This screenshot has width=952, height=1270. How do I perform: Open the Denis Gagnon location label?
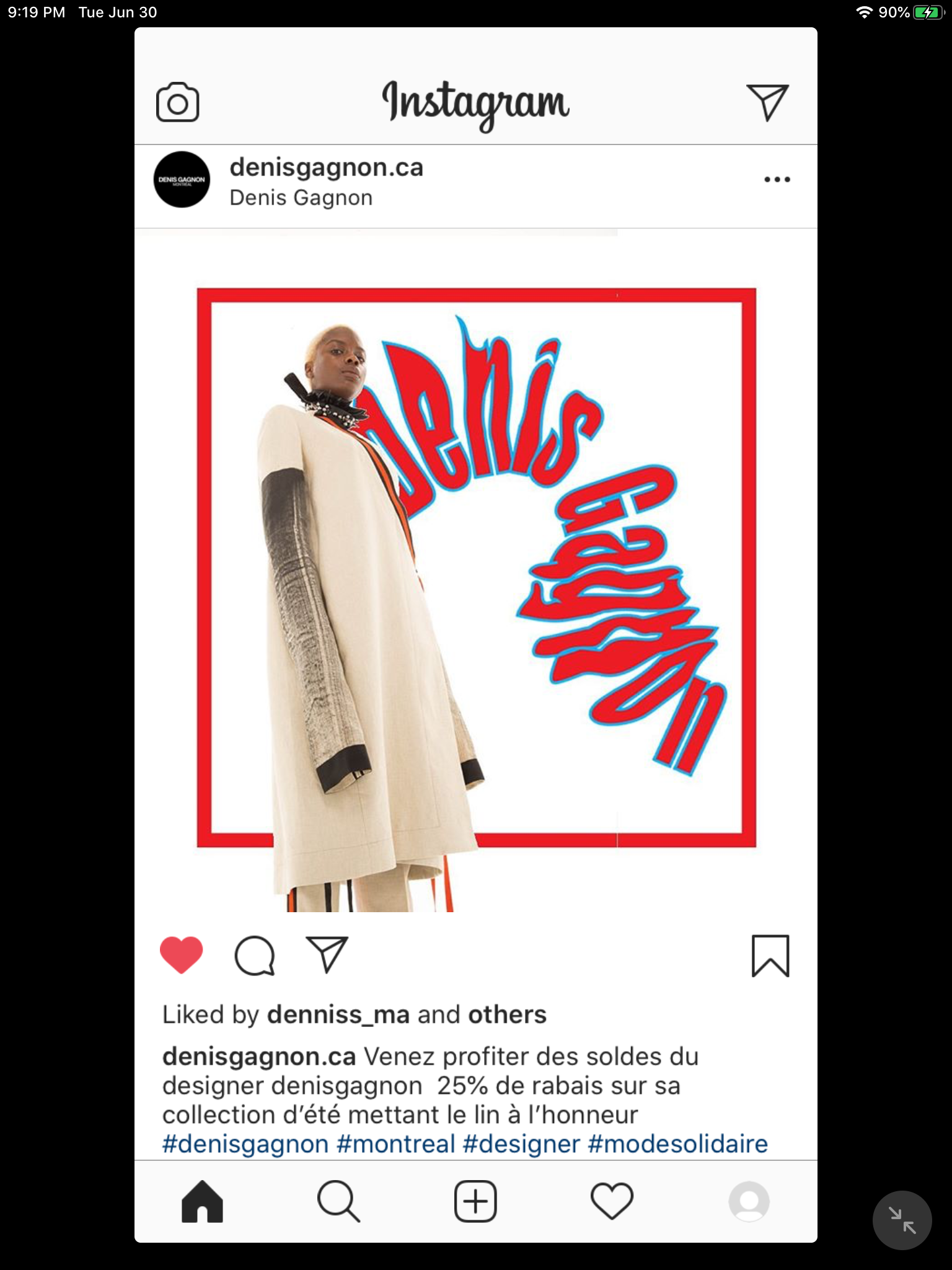[301, 198]
